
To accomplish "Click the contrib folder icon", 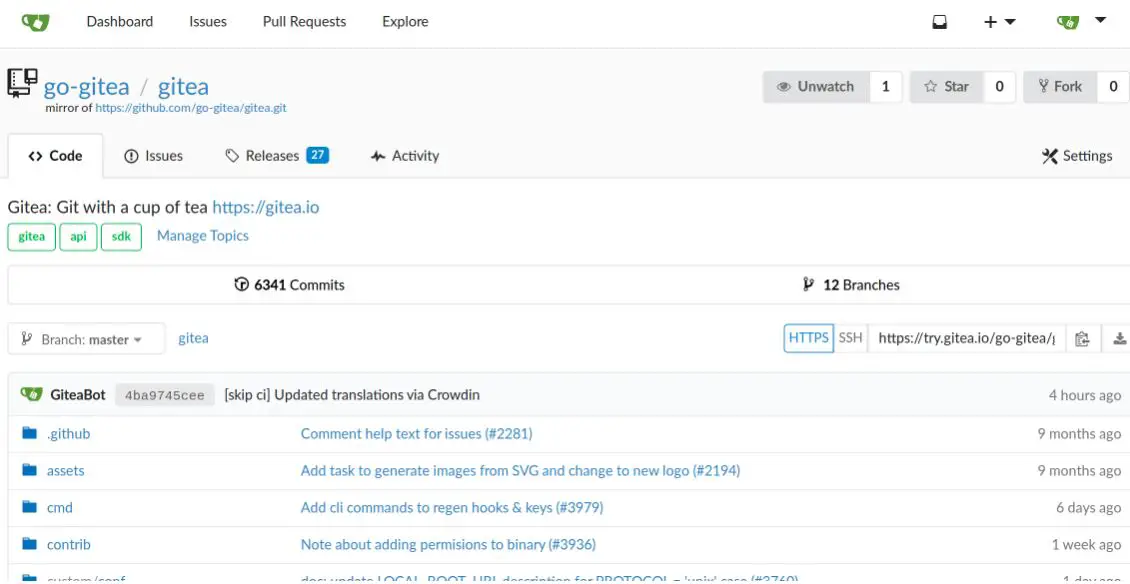I will [x=30, y=544].
